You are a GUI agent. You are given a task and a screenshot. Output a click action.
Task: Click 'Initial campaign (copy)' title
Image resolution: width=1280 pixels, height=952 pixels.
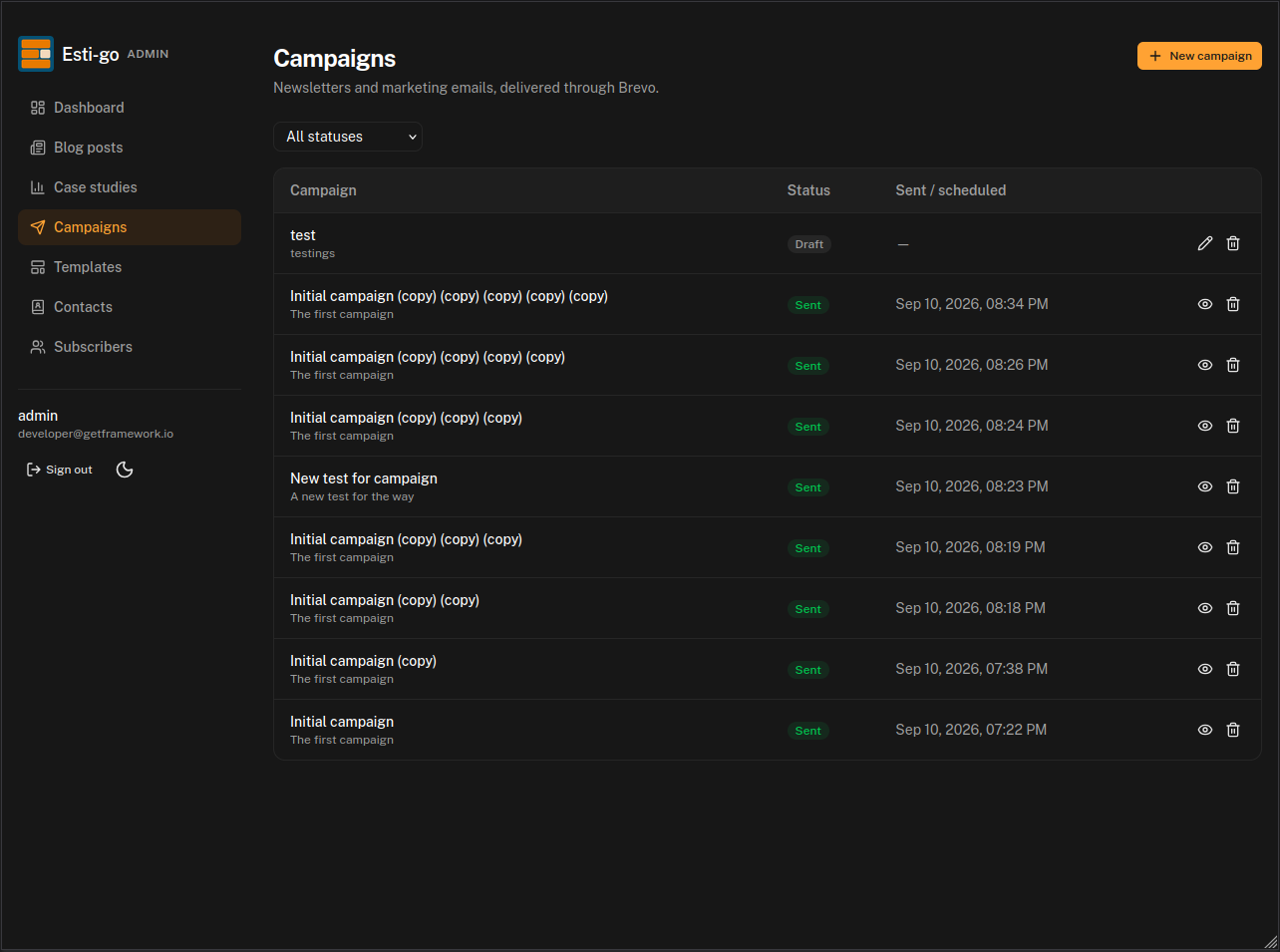pos(363,661)
